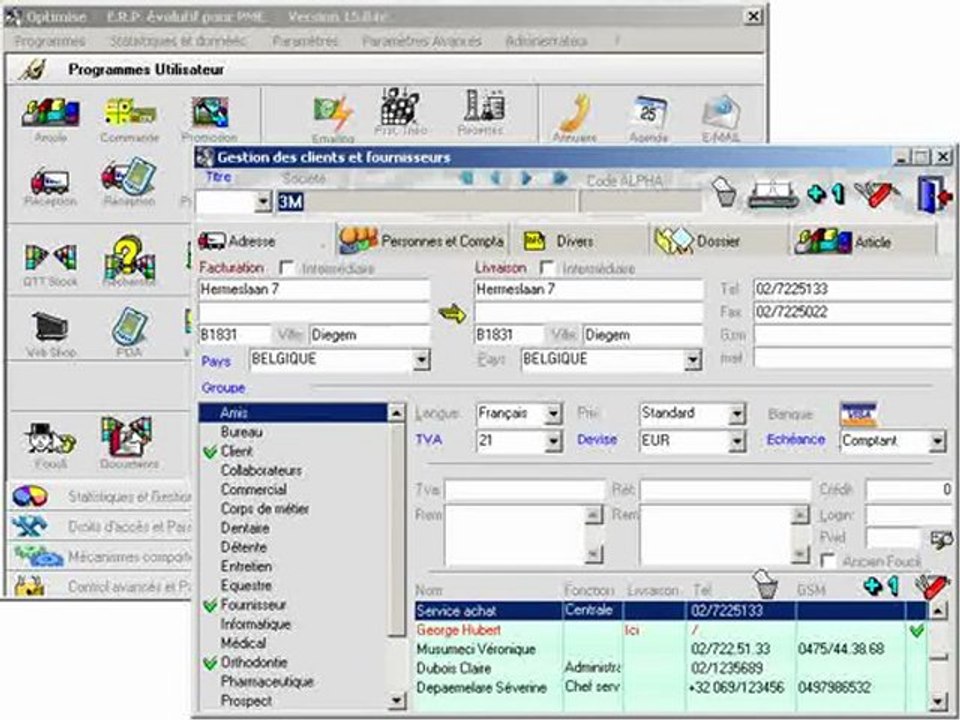Go to the previous record arrow
This screenshot has width=960, height=720.
pos(496,179)
